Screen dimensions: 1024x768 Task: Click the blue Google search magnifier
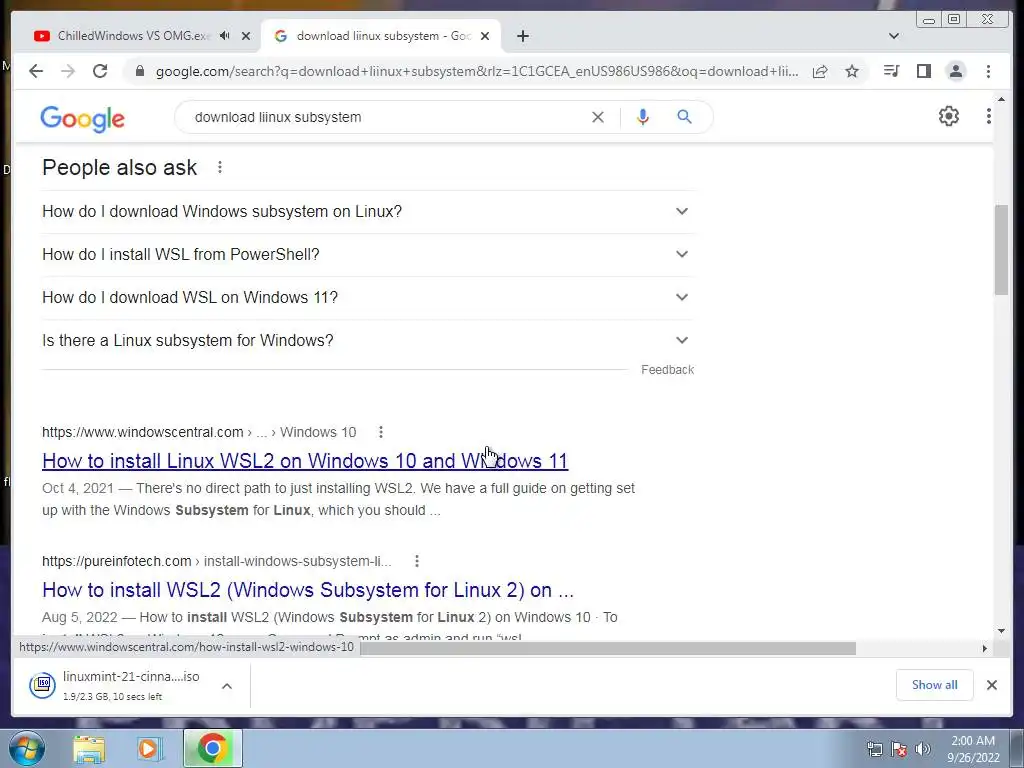pos(684,117)
